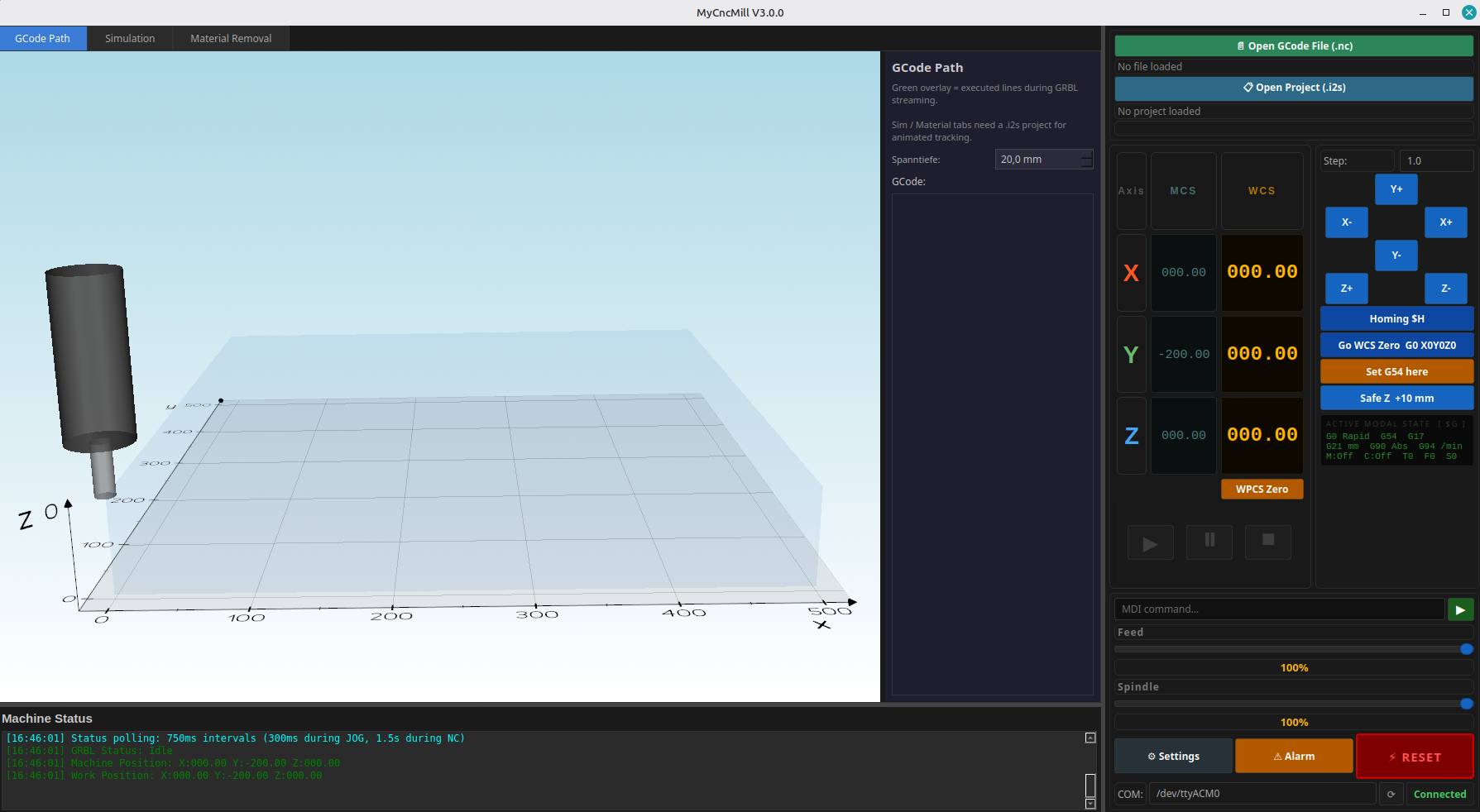Click the Z MCS 000.00 readout
The width and height of the screenshot is (1480, 812).
tap(1184, 435)
